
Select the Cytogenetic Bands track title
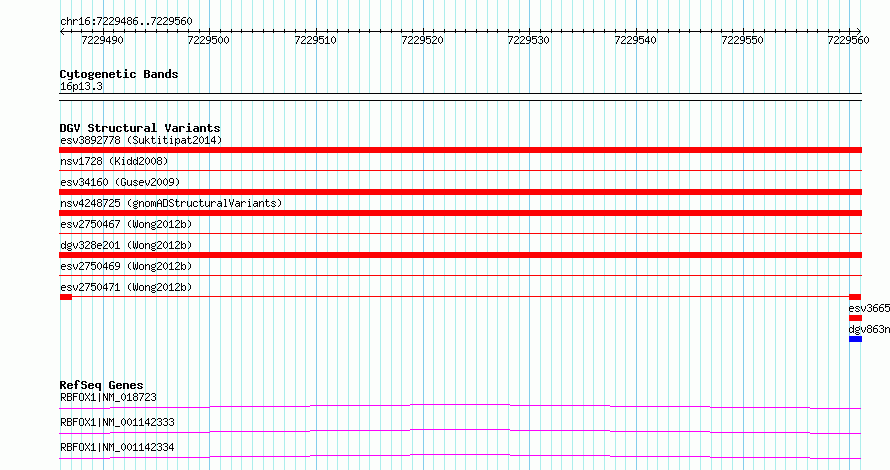(119, 74)
